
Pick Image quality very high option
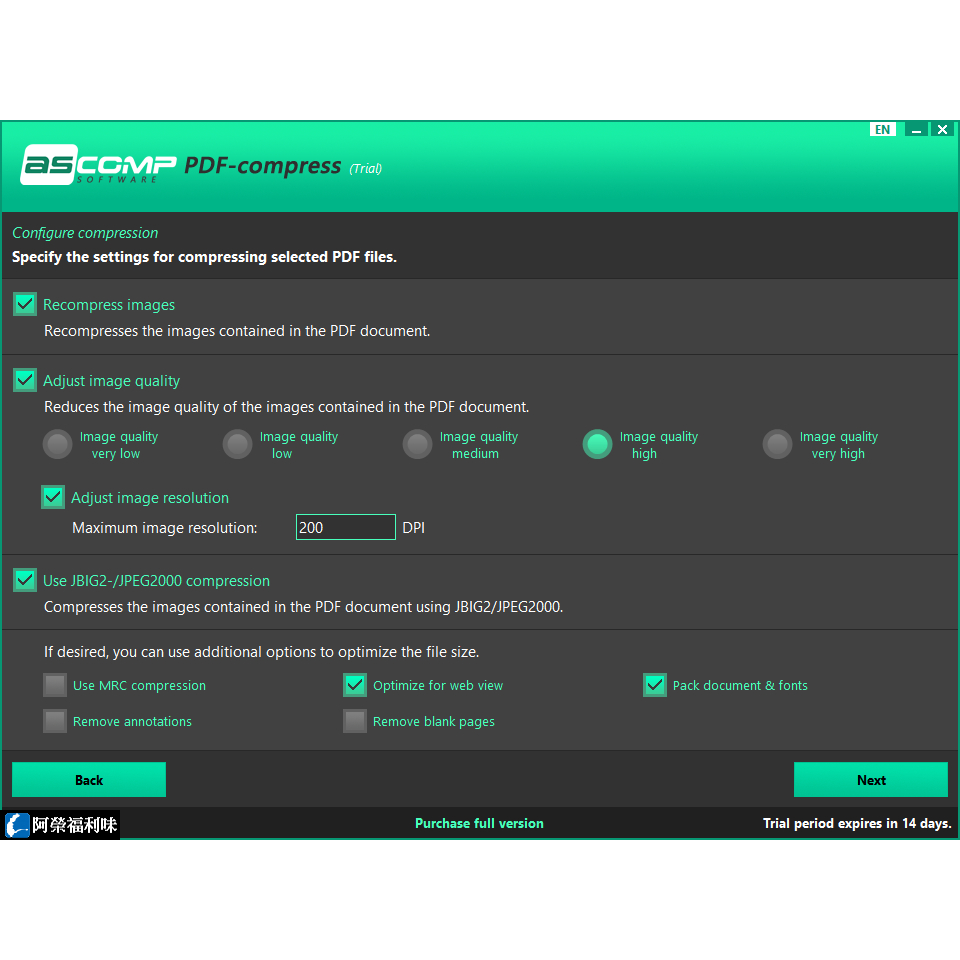point(778,444)
